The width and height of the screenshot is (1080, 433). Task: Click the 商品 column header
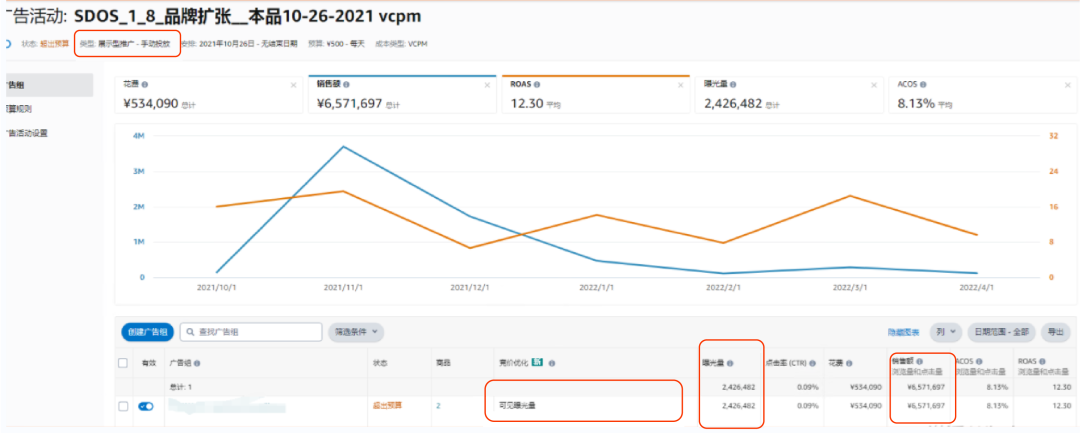point(443,363)
